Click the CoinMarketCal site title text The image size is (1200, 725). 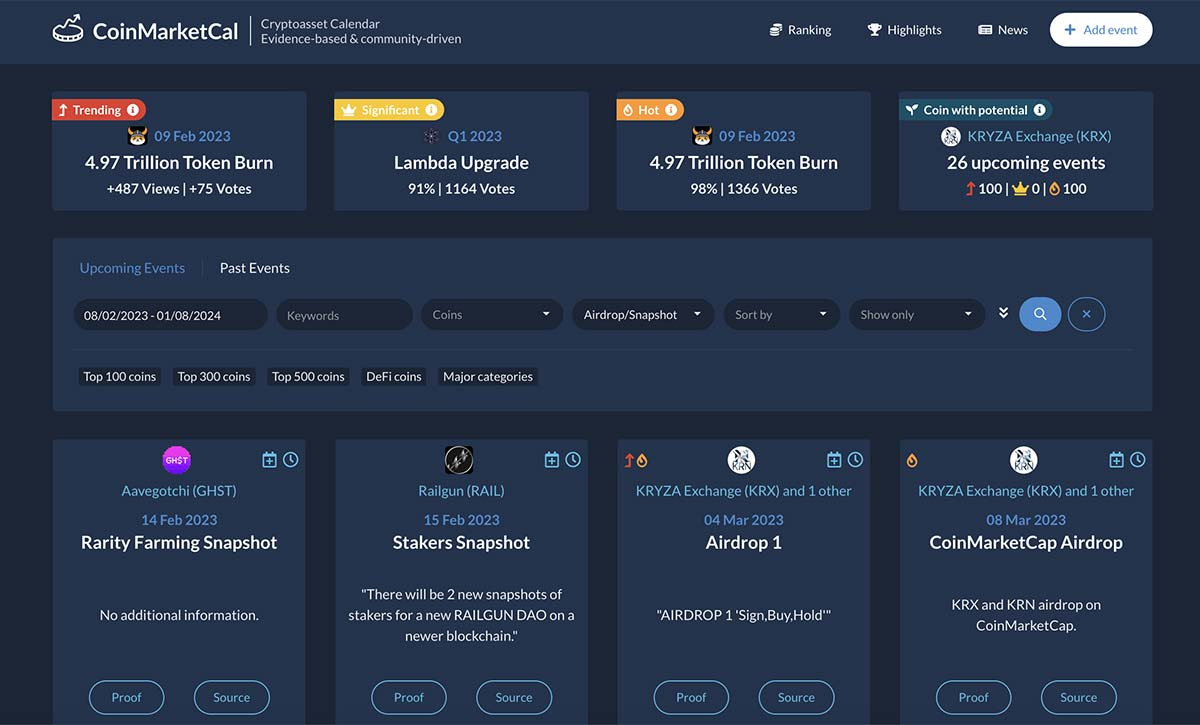[x=165, y=31]
